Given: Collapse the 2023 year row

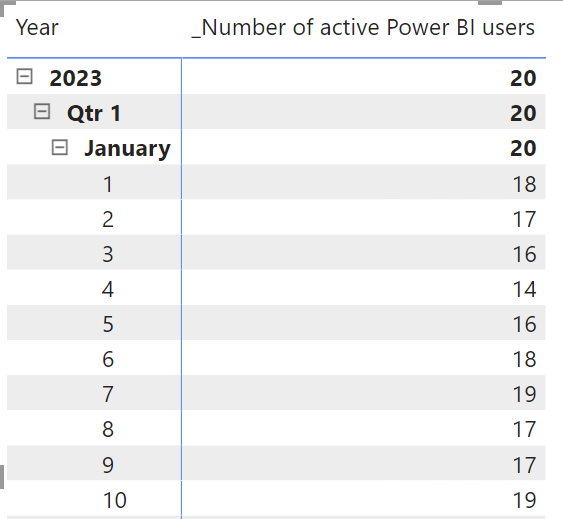Looking at the screenshot, I should 24,77.
